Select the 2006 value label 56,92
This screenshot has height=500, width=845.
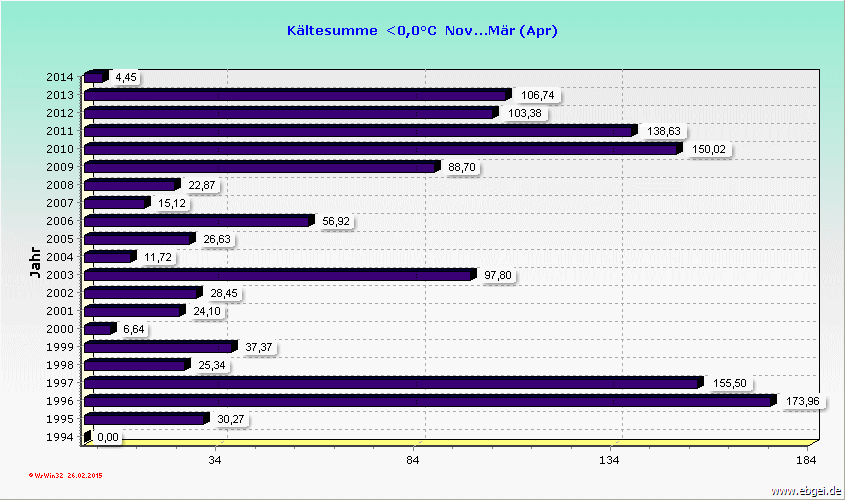coord(336,221)
